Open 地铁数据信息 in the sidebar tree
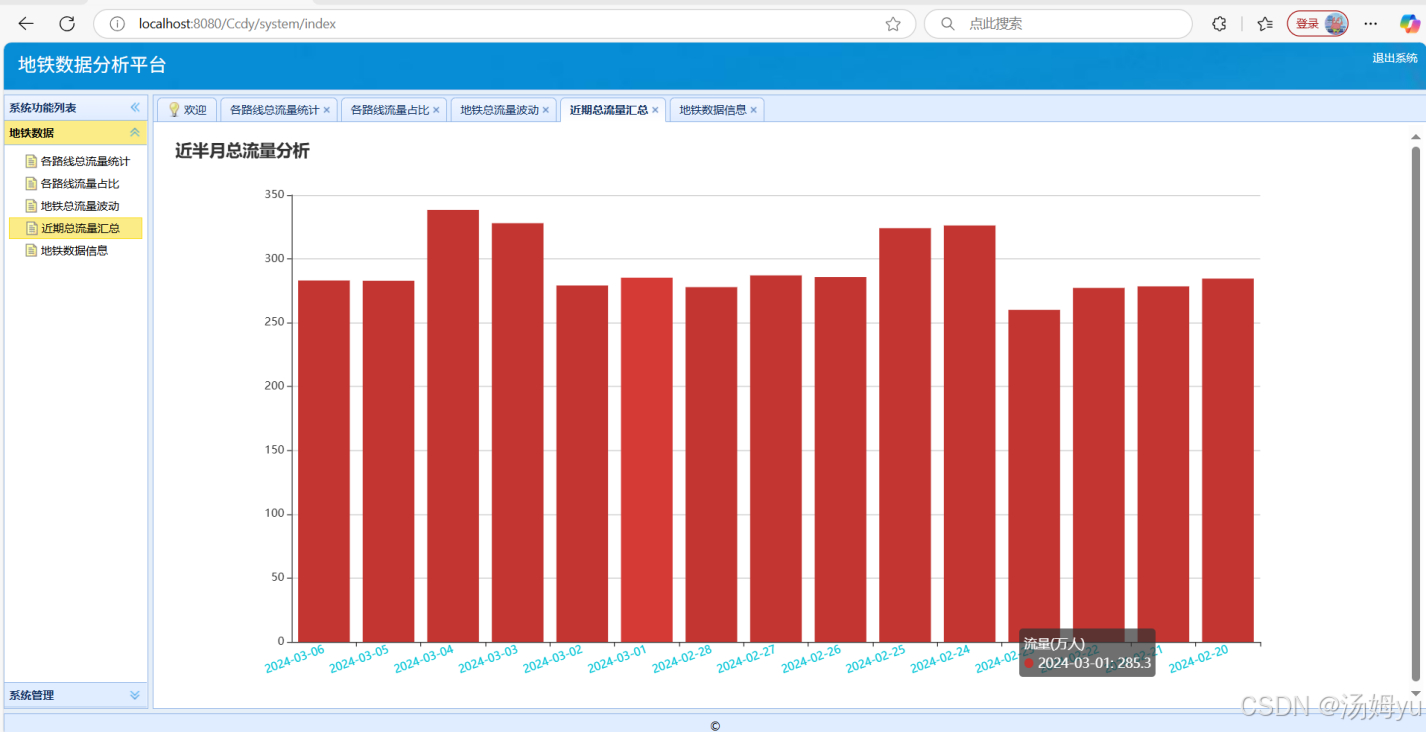 point(74,251)
